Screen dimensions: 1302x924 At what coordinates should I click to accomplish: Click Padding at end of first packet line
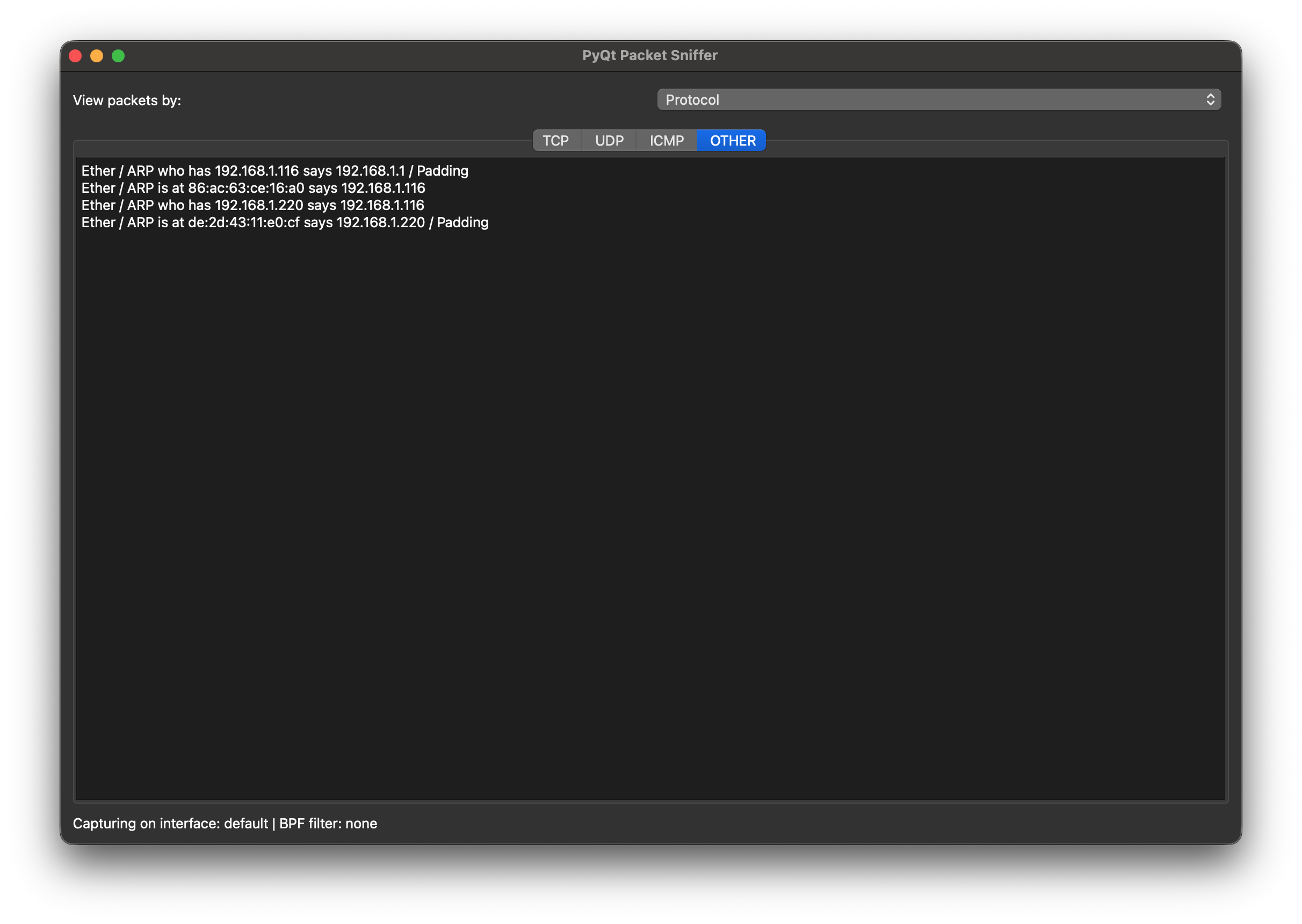tap(442, 171)
